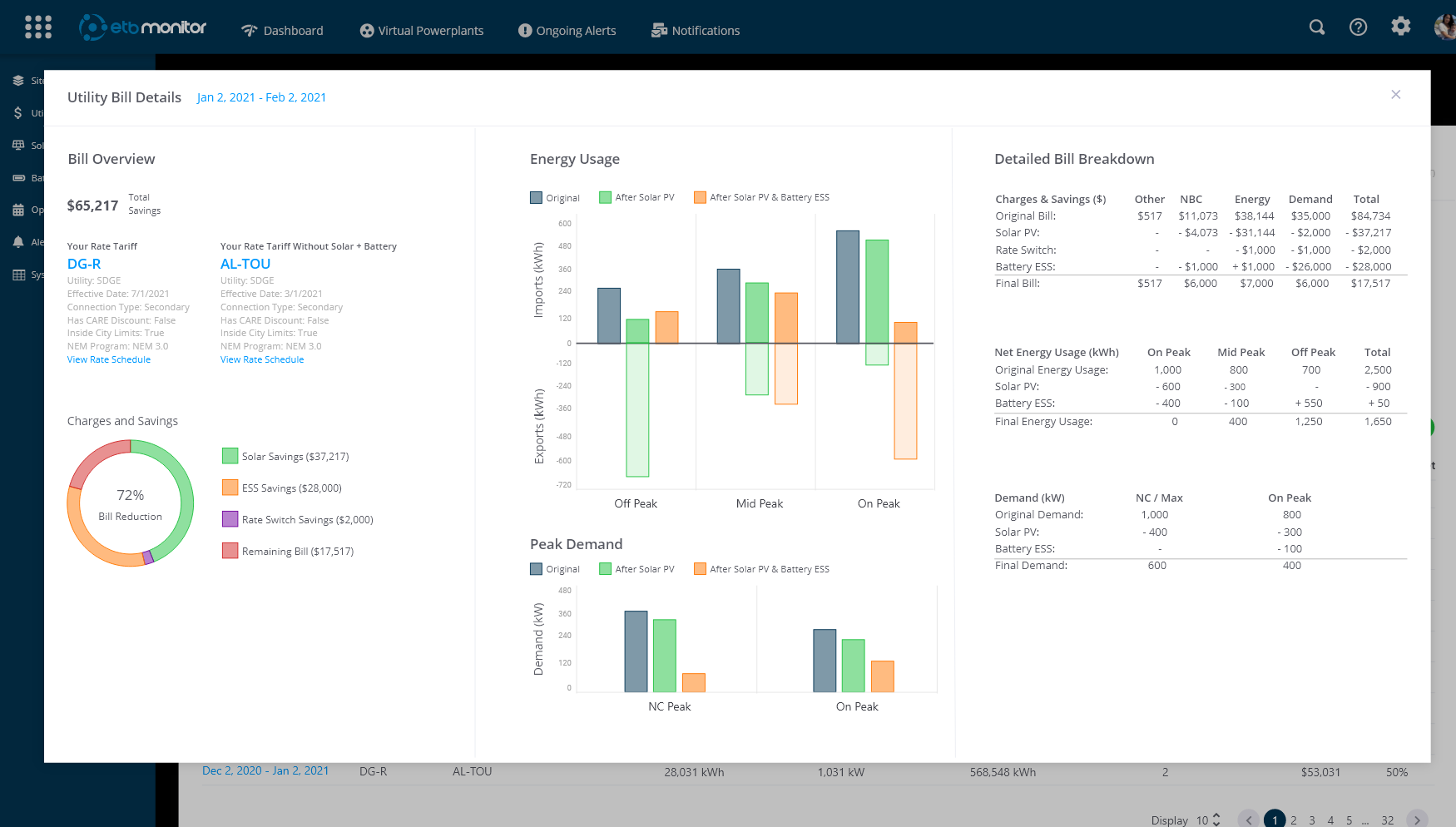Select the Utility dollar icon in the sidebar

point(18,112)
